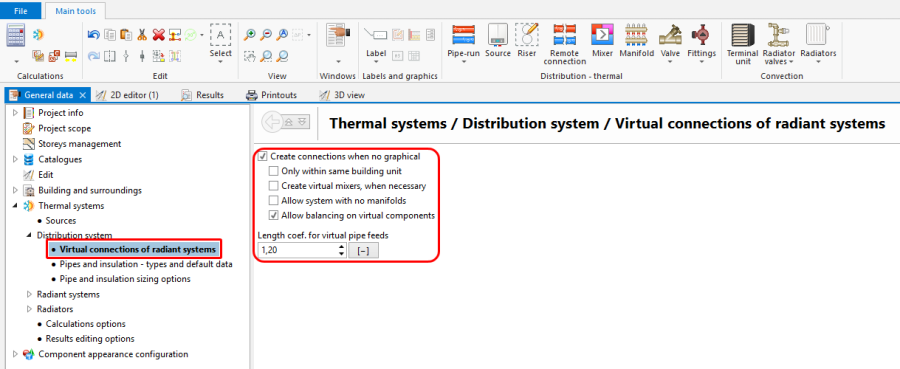Click the Calculations calculator icon
The image size is (900, 369).
tap(15, 36)
